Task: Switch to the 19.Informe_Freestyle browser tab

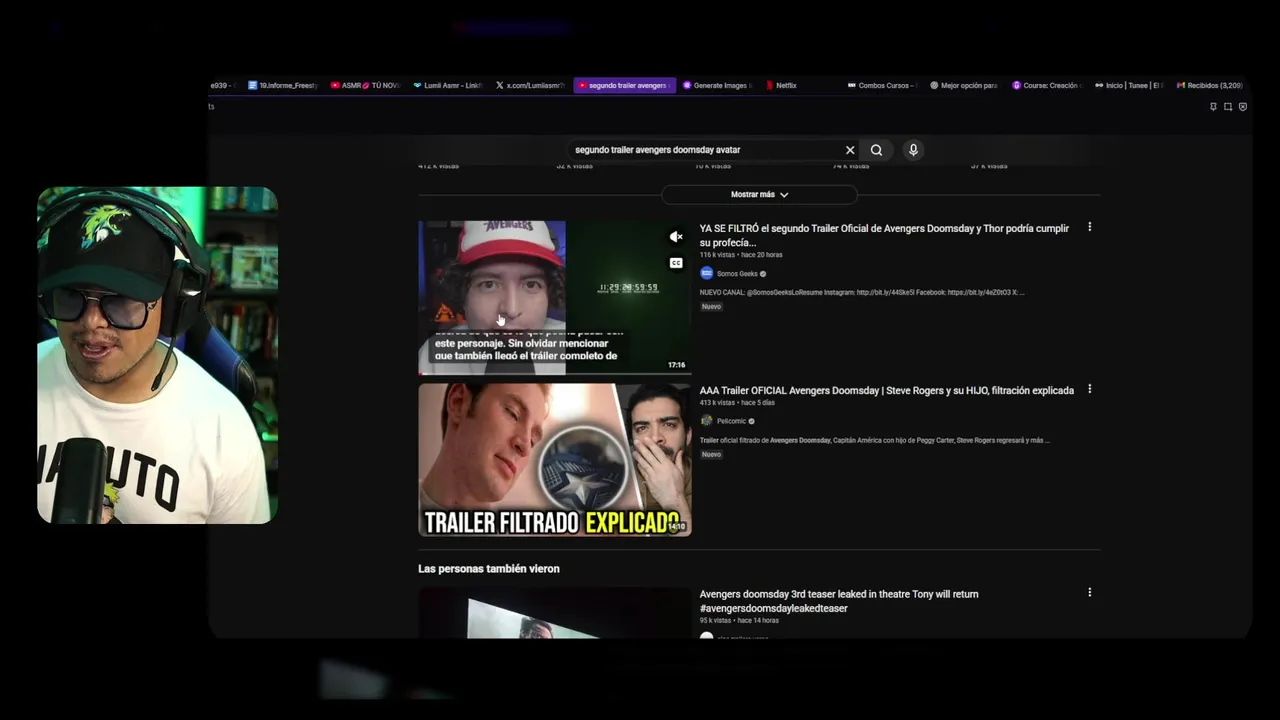Action: click(283, 86)
